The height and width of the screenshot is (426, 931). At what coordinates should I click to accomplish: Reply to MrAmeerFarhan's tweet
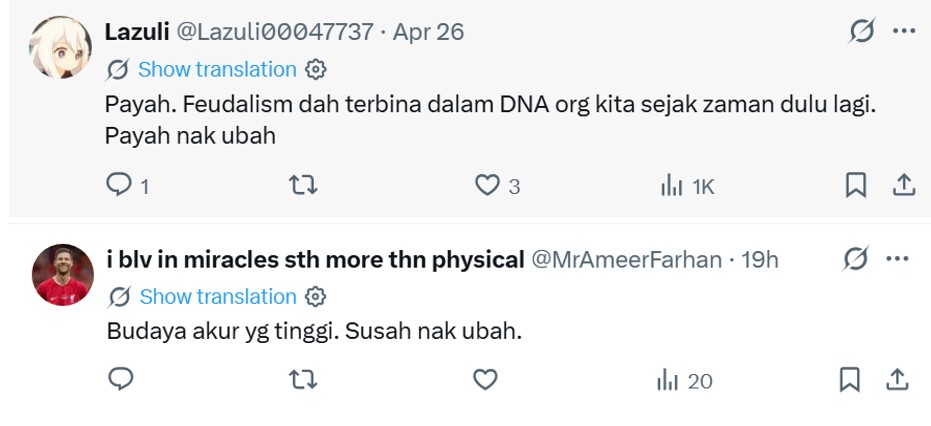[121, 380]
